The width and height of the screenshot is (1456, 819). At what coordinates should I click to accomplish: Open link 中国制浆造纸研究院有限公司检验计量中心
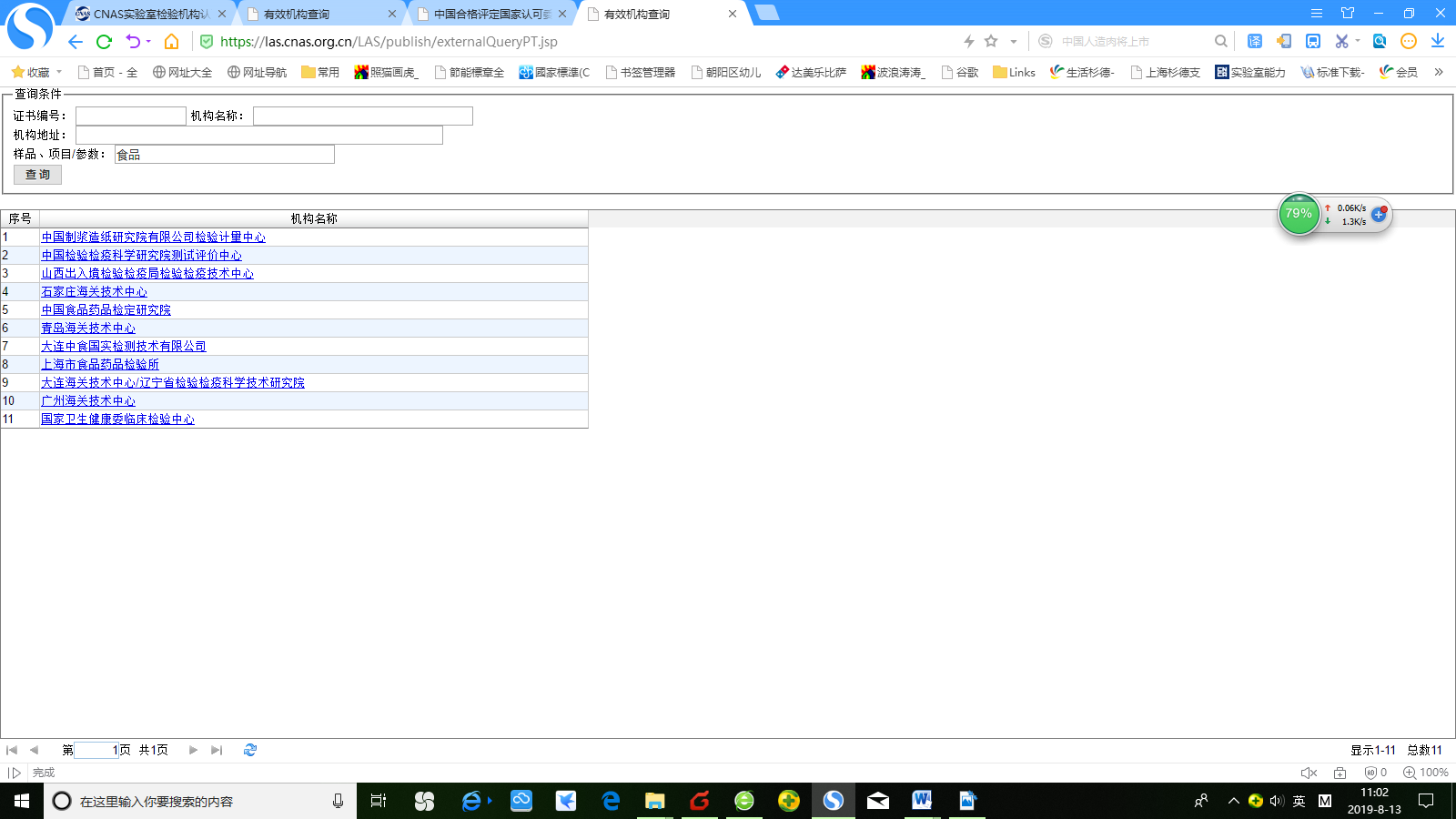(153, 237)
